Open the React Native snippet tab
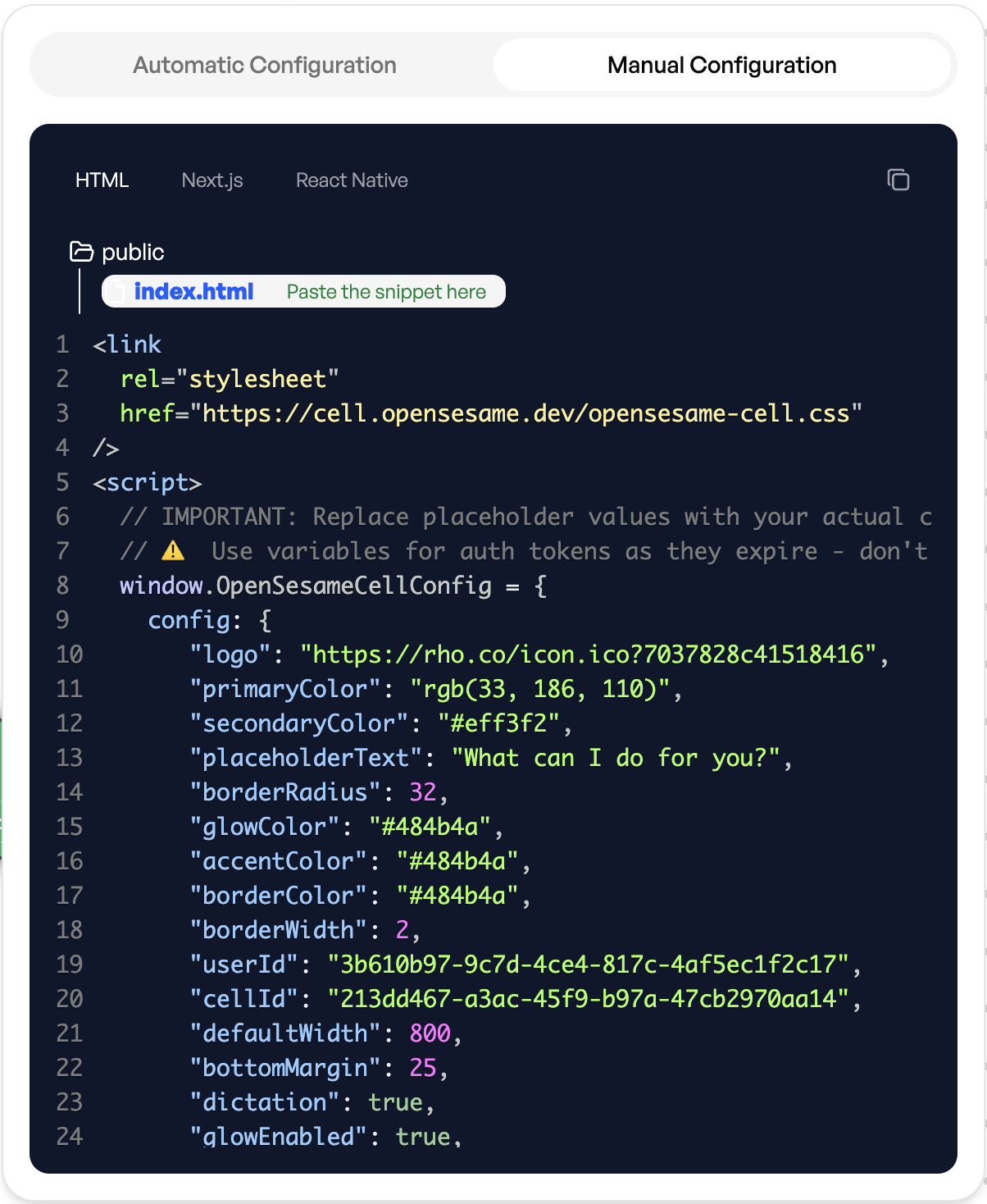 pyautogui.click(x=351, y=180)
